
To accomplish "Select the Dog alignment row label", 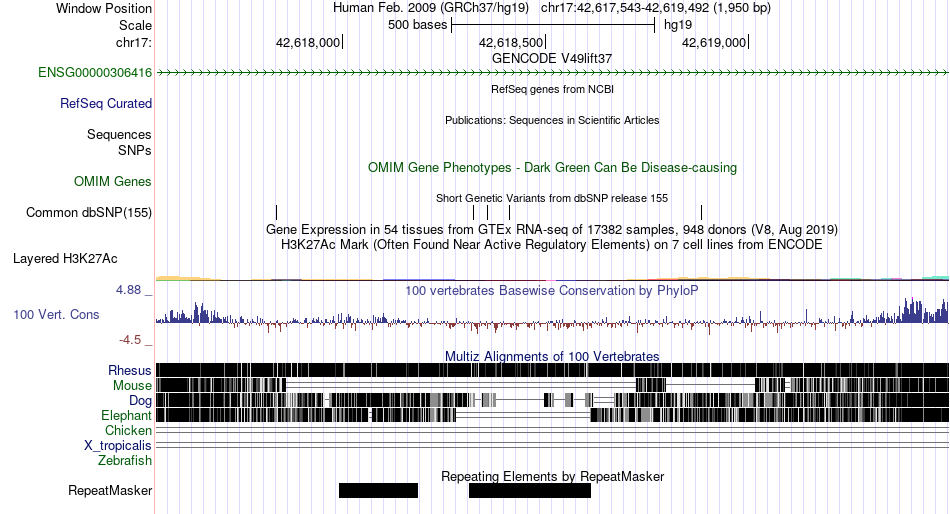I will (x=140, y=401).
